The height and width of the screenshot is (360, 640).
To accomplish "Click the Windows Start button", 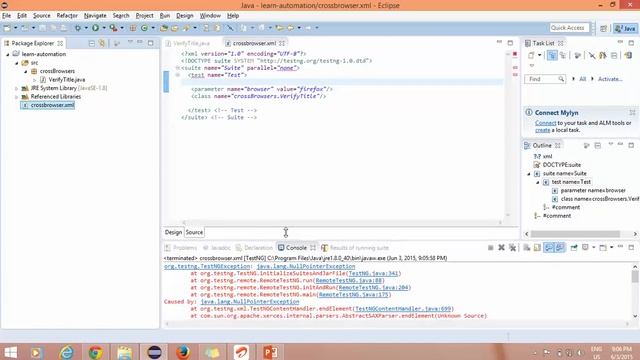I will pyautogui.click(x=10, y=352).
